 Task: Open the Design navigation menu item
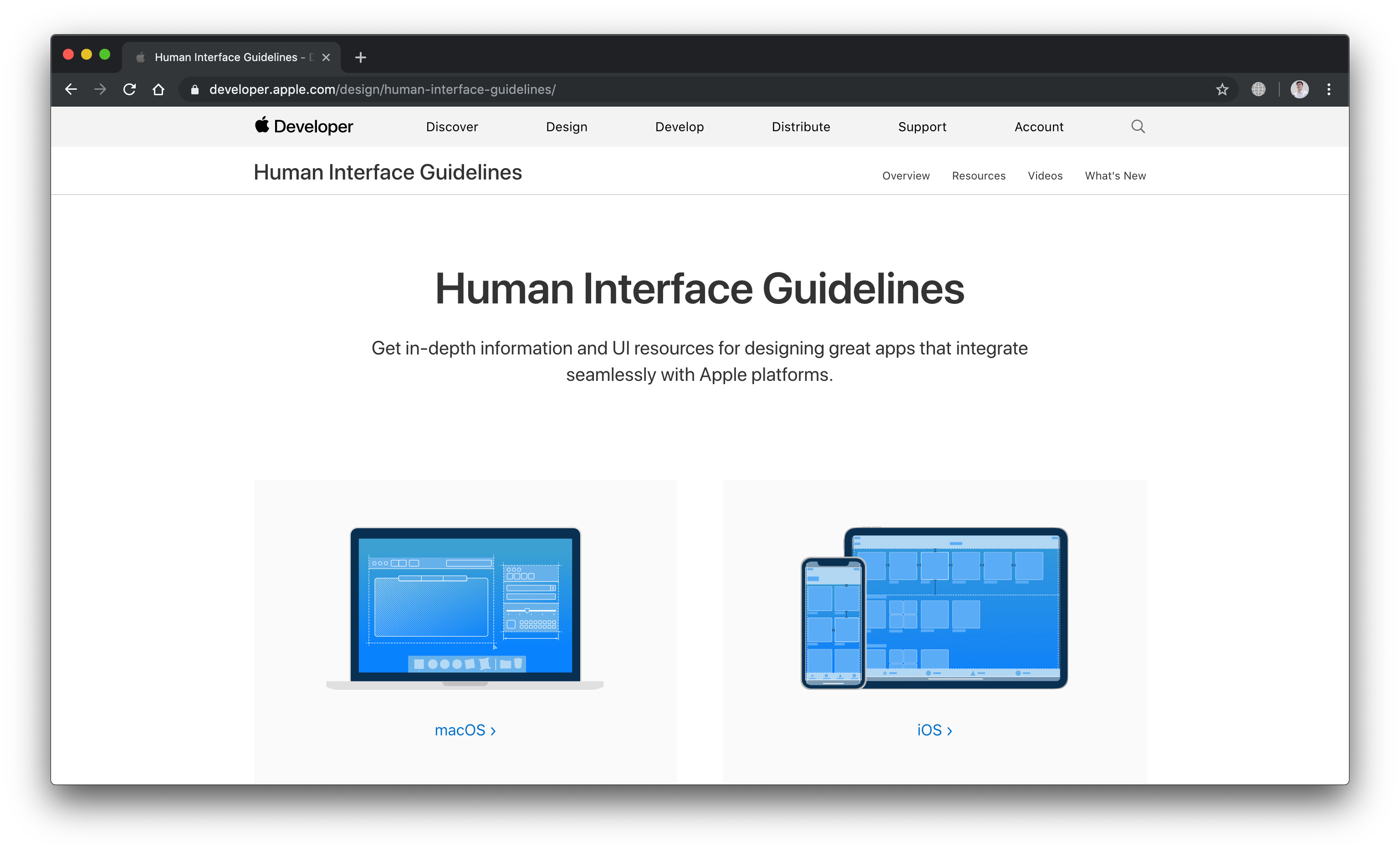coord(566,126)
